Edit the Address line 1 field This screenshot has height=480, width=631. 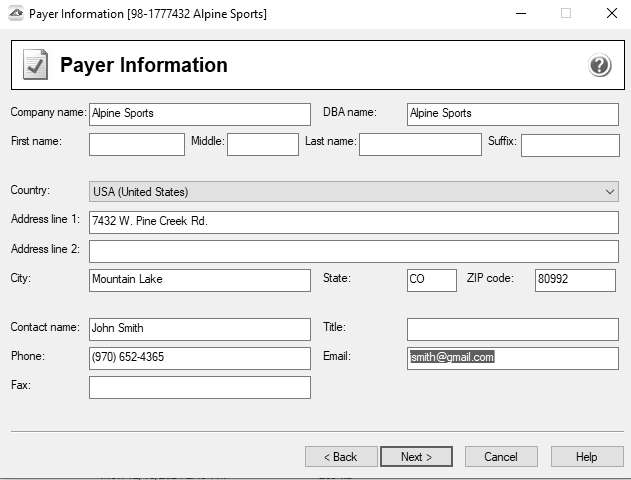354,222
